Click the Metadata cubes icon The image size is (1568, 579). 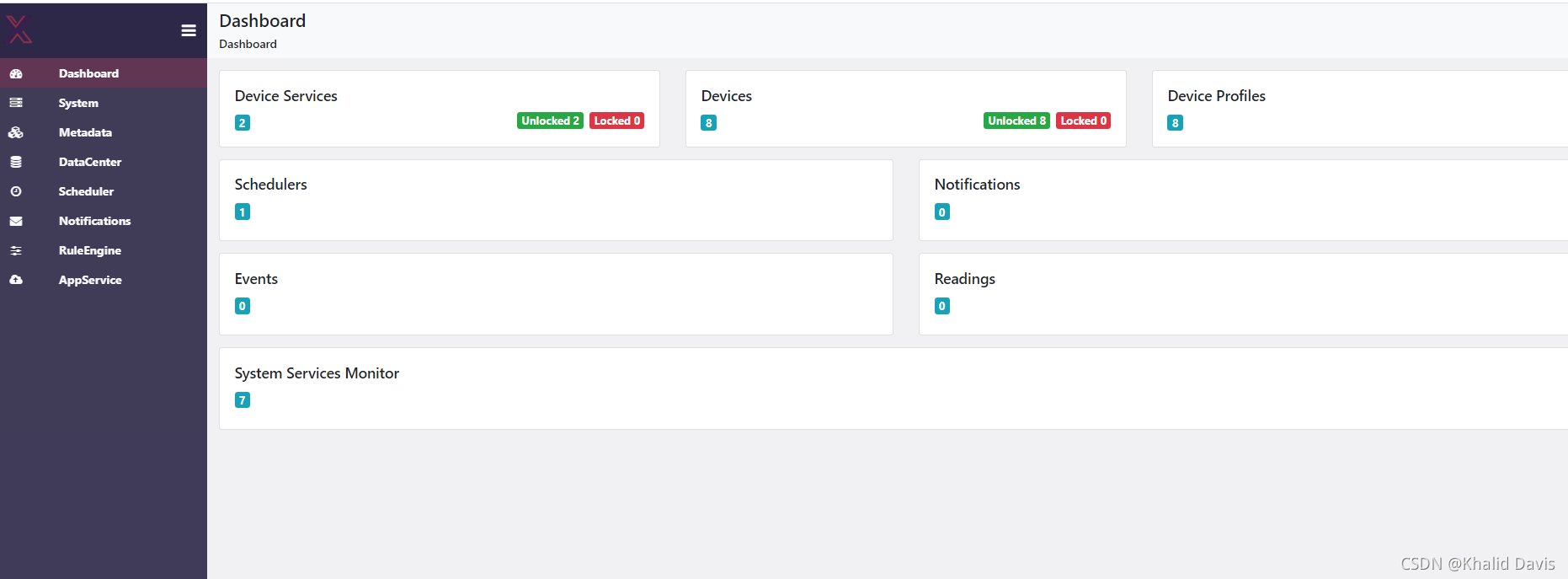click(16, 132)
